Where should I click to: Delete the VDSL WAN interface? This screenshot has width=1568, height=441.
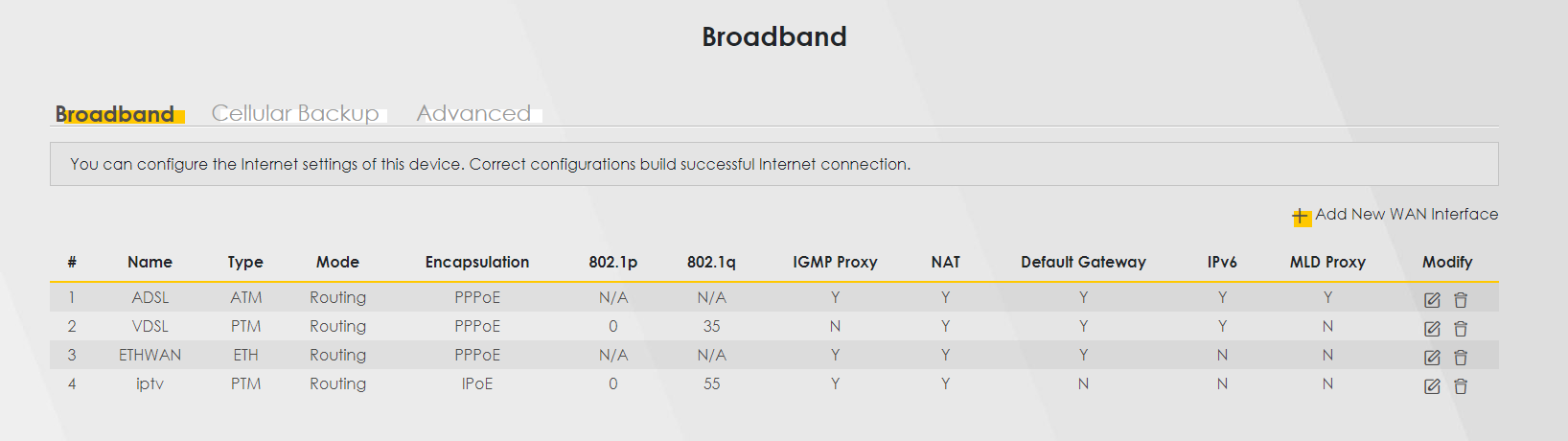1461,329
